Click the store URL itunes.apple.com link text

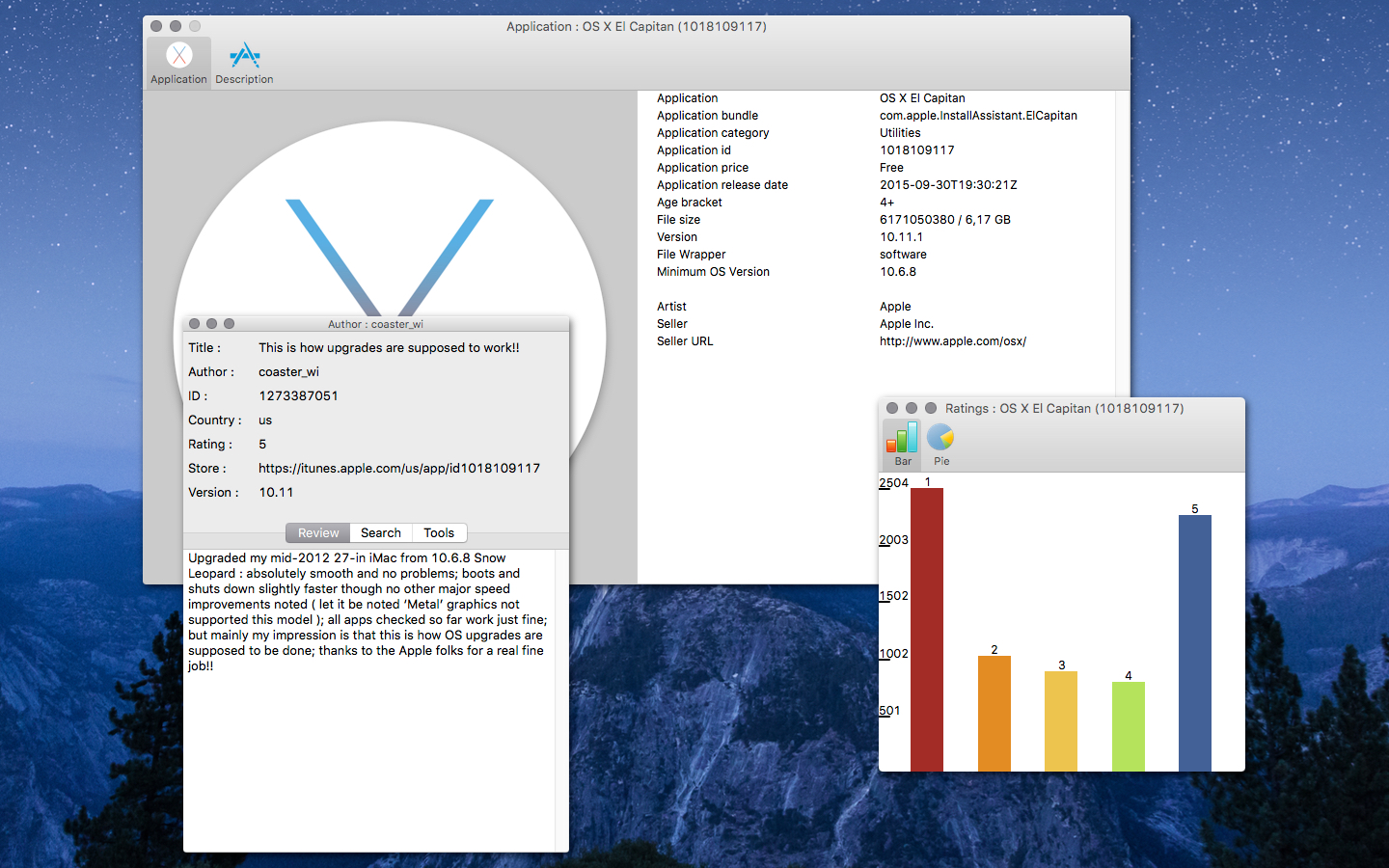pyautogui.click(x=399, y=468)
